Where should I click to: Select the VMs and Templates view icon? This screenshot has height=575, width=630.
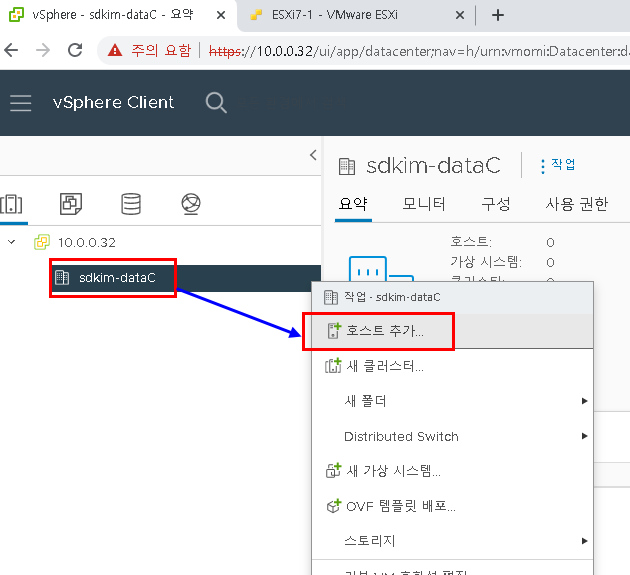click(71, 204)
